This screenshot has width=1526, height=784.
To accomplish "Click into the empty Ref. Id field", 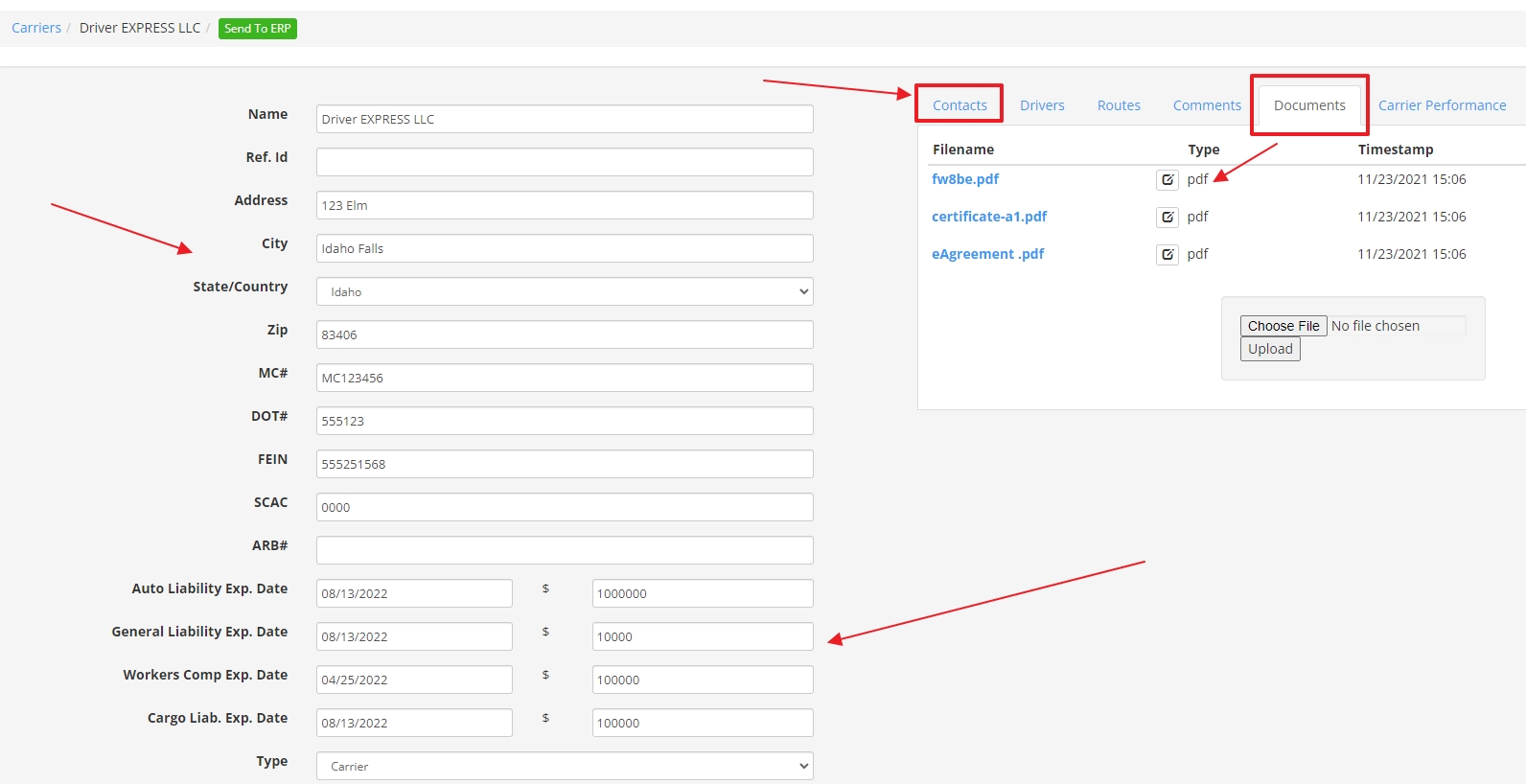I will pos(564,162).
